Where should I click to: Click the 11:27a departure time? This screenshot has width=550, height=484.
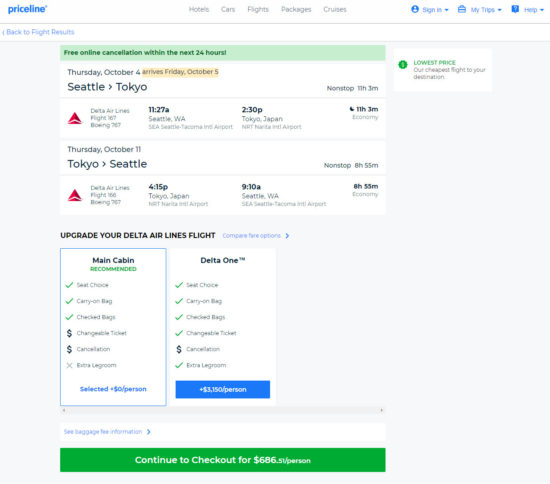(159, 110)
